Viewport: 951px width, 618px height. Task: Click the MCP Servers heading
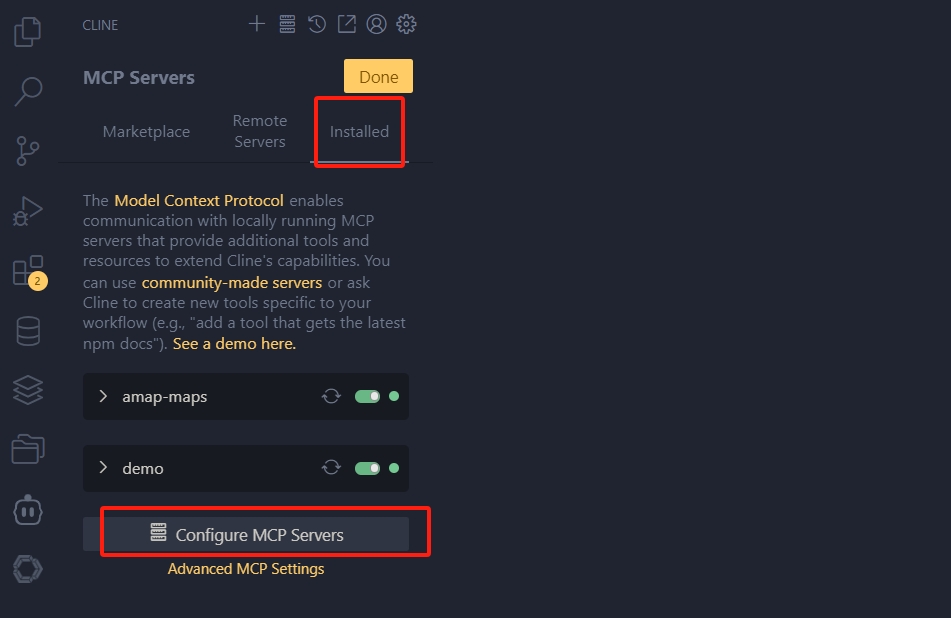pyautogui.click(x=139, y=78)
